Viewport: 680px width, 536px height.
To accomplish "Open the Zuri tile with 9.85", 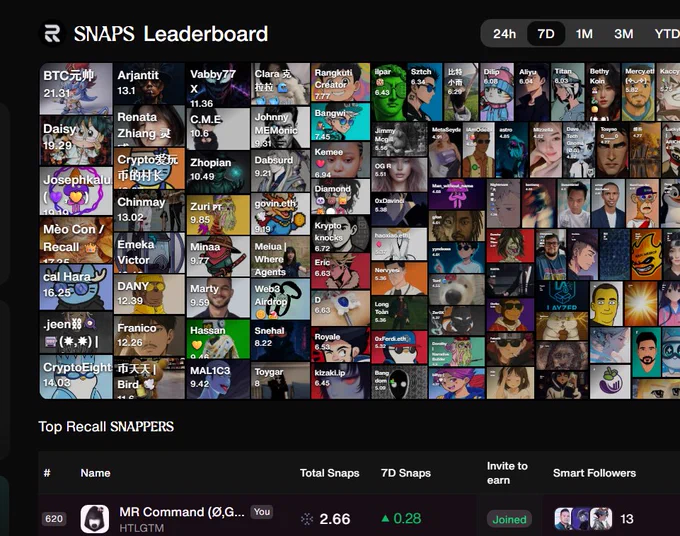I will tap(218, 214).
